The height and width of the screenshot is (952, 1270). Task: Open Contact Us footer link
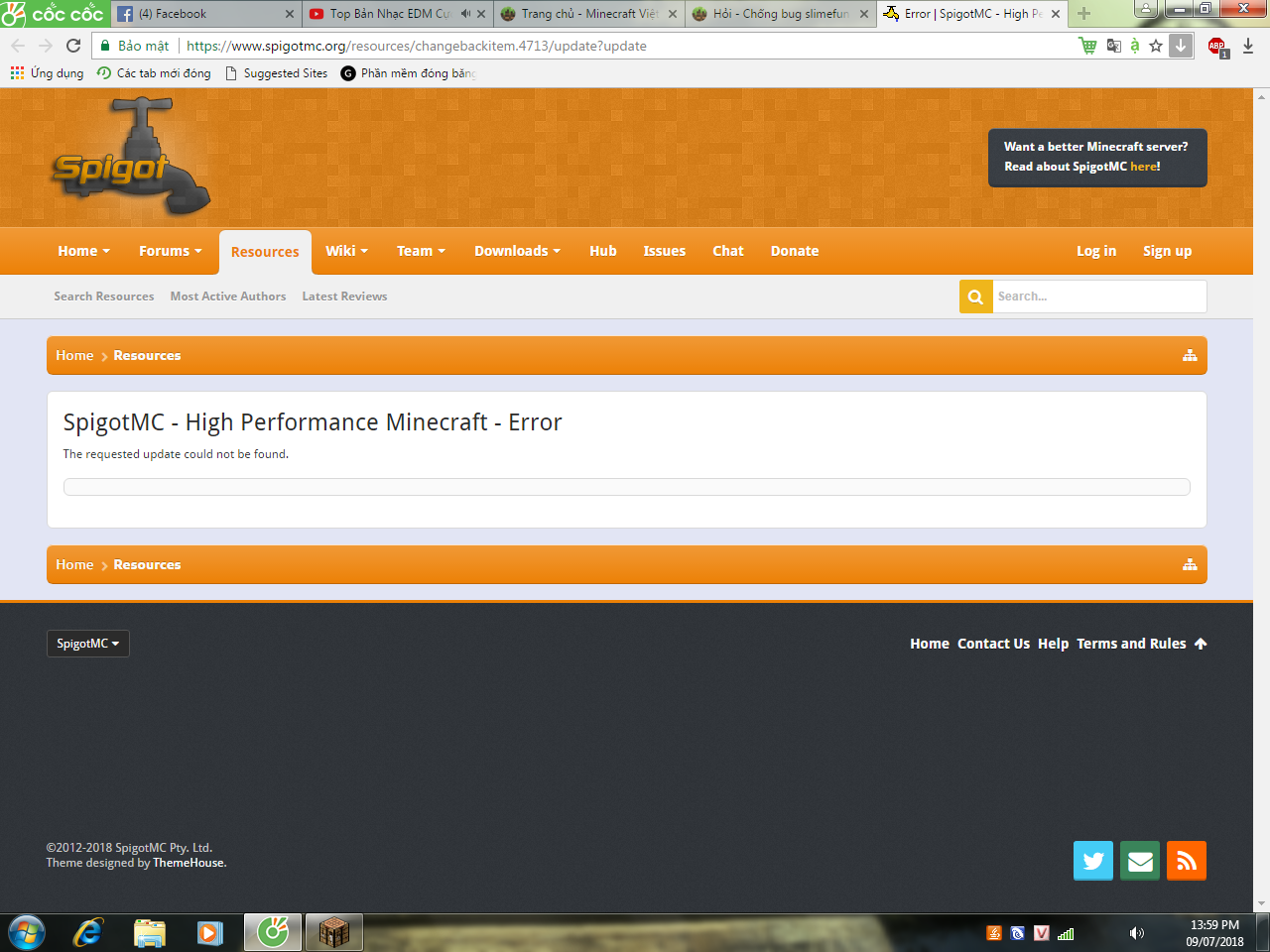[993, 644]
